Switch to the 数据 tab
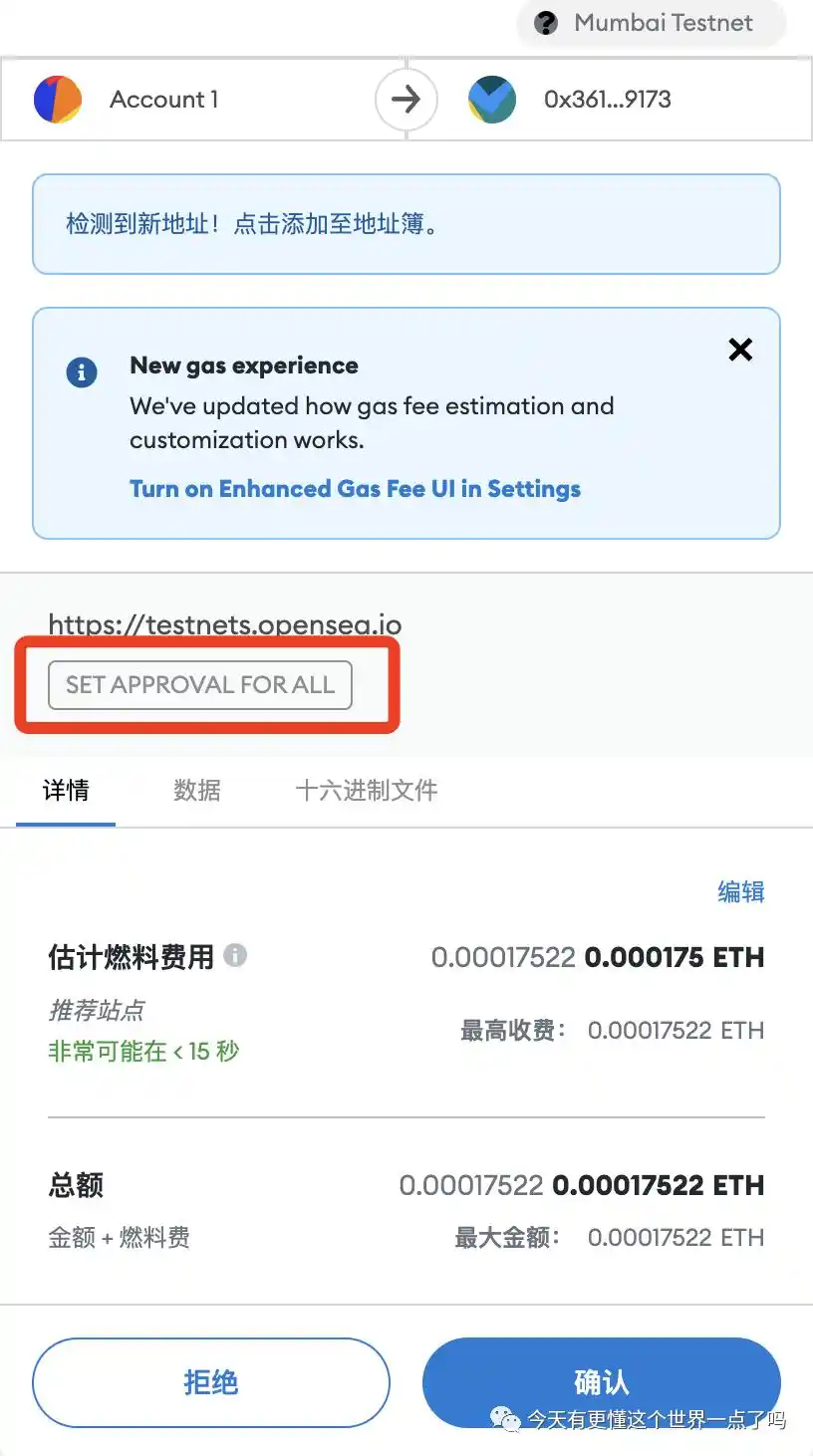The height and width of the screenshot is (1456, 813). (x=197, y=791)
